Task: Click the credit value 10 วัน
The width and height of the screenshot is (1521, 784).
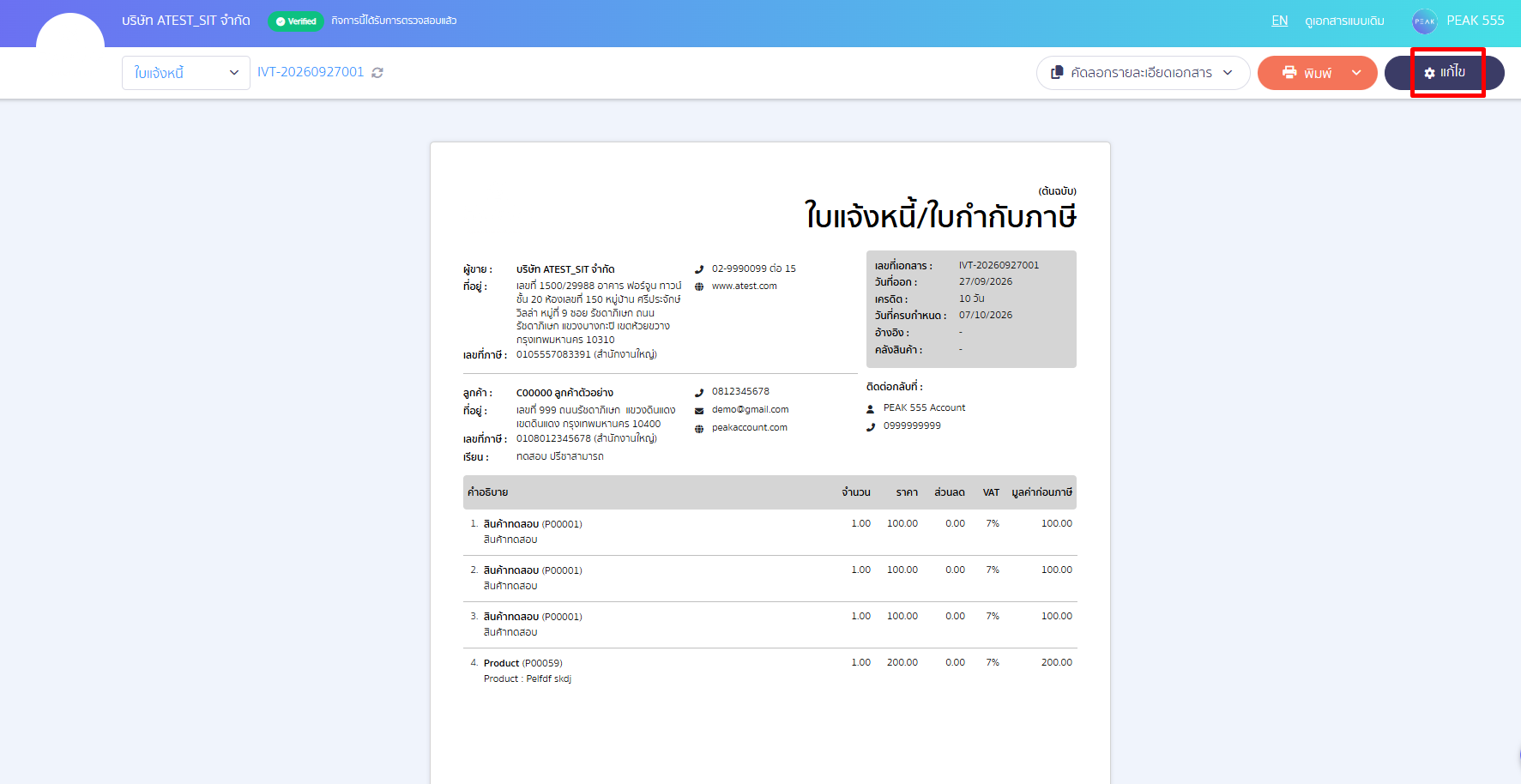Action: [x=972, y=299]
